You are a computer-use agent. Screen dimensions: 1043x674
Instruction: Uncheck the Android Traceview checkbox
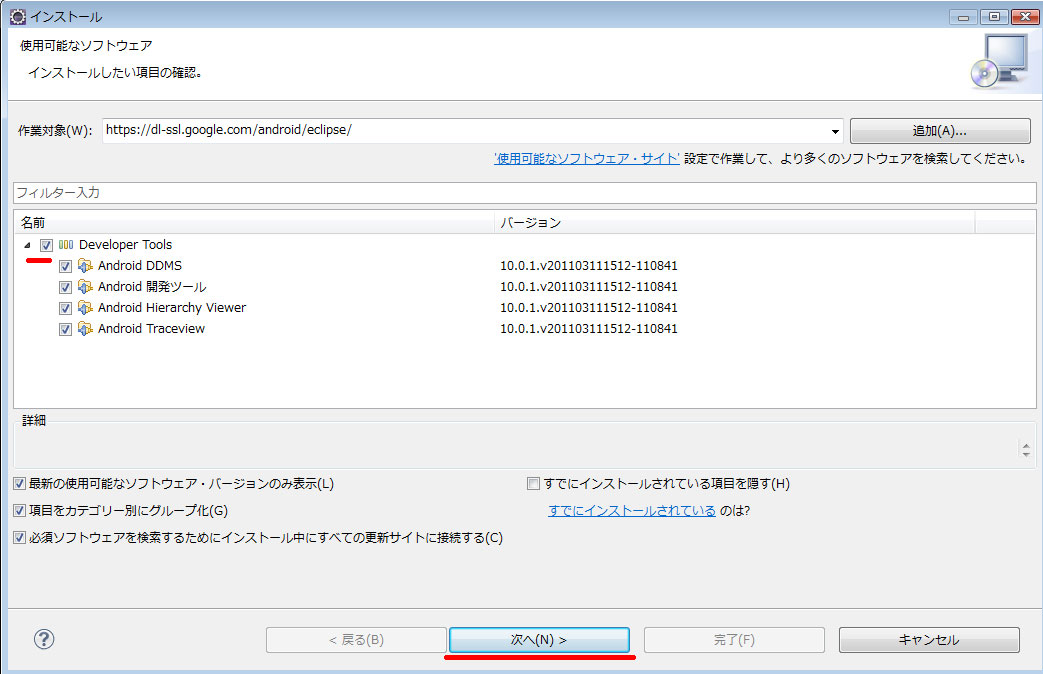pyautogui.click(x=65, y=329)
